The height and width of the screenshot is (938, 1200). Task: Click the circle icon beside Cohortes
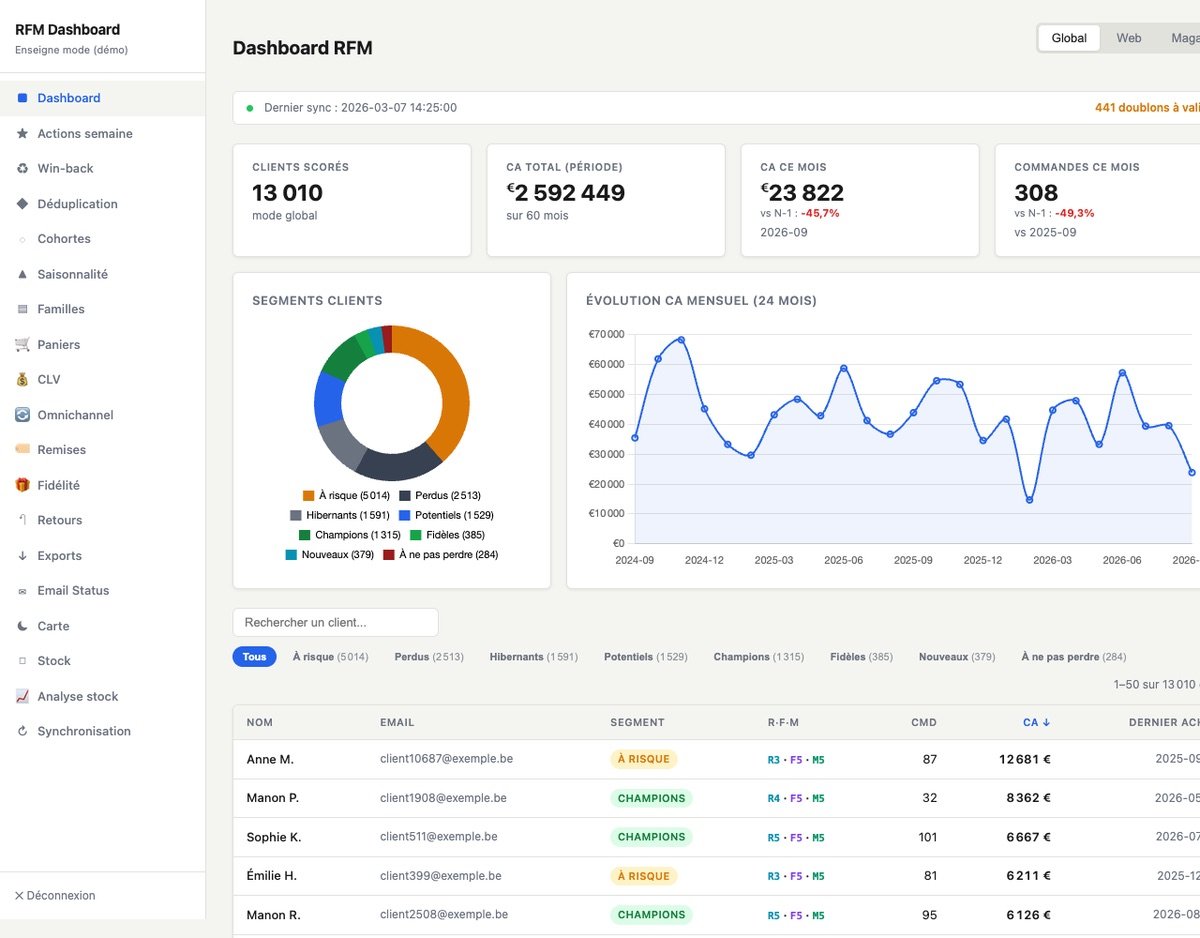22,239
